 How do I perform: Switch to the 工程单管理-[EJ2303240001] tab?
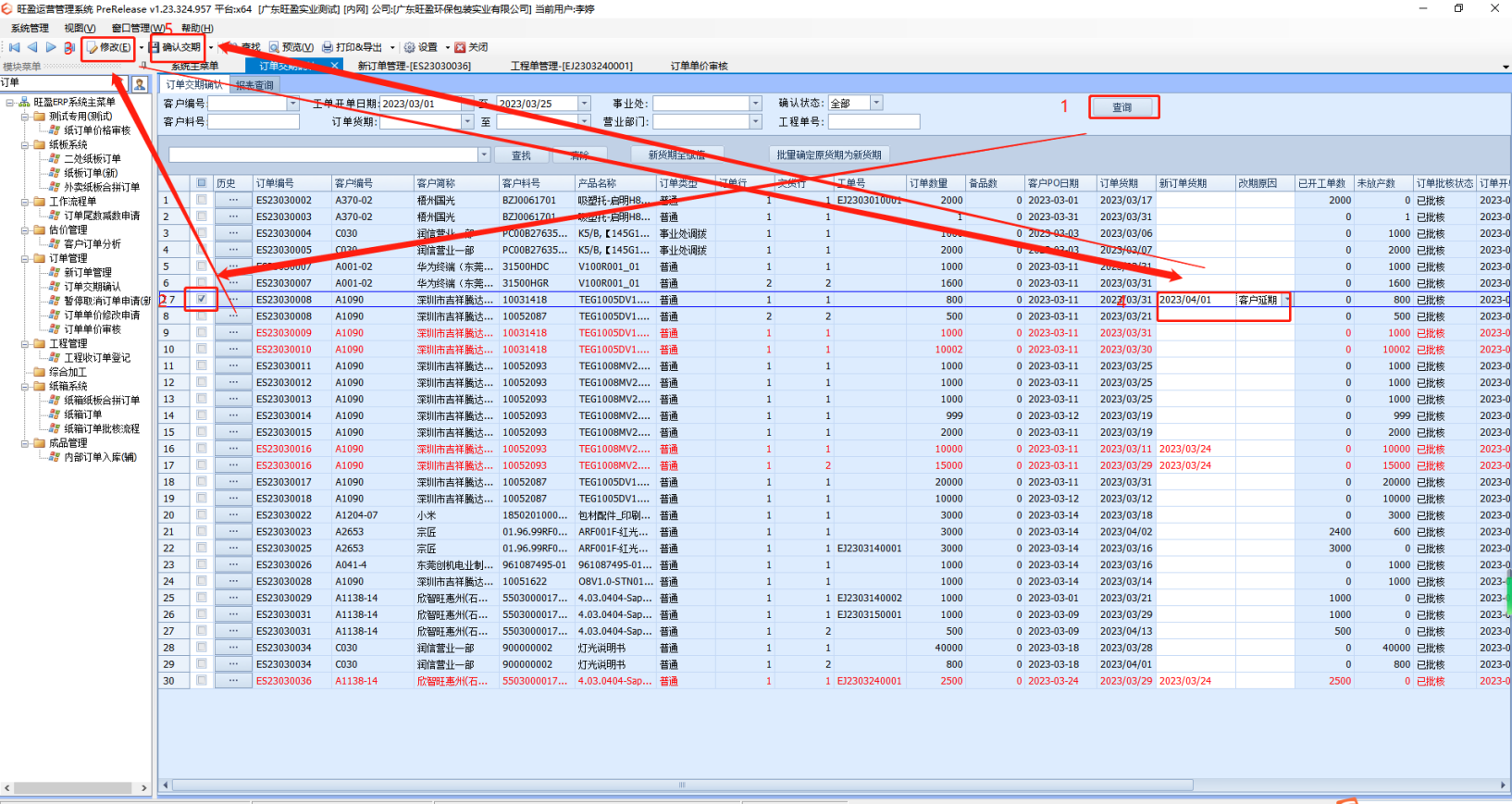pos(572,66)
